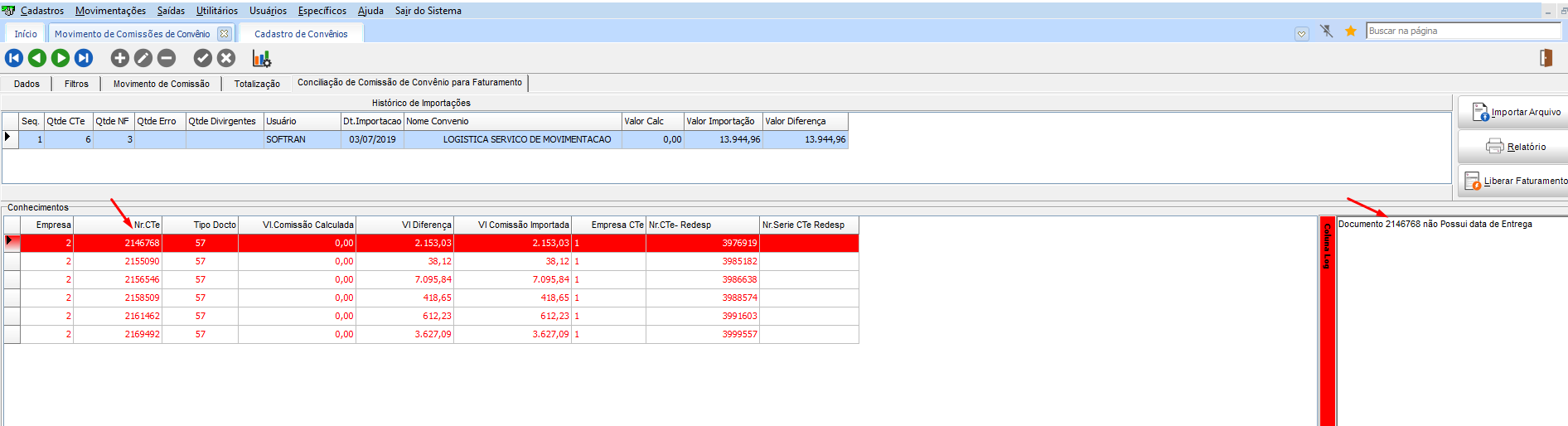Click row selector for CTe 2155090 row
The width and height of the screenshot is (1568, 426).
[12, 261]
